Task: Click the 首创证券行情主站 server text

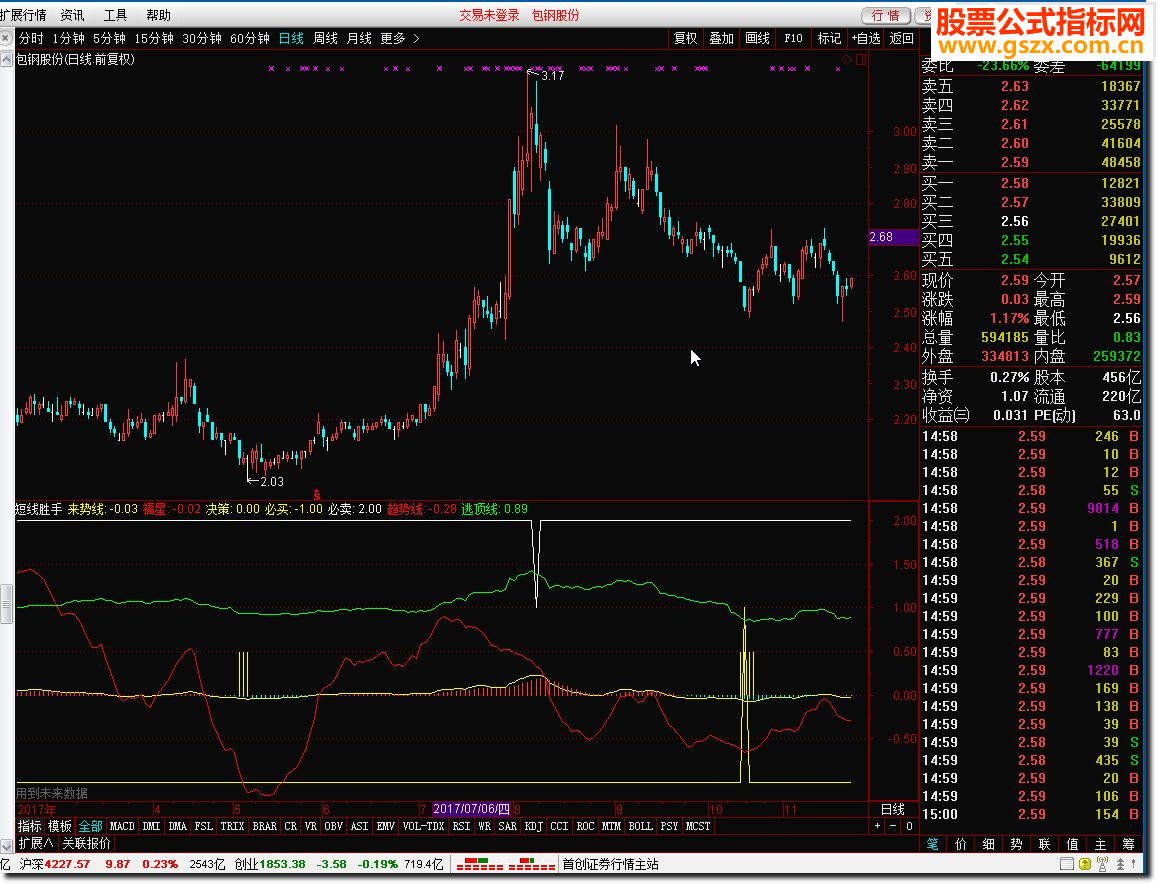Action: pyautogui.click(x=610, y=864)
